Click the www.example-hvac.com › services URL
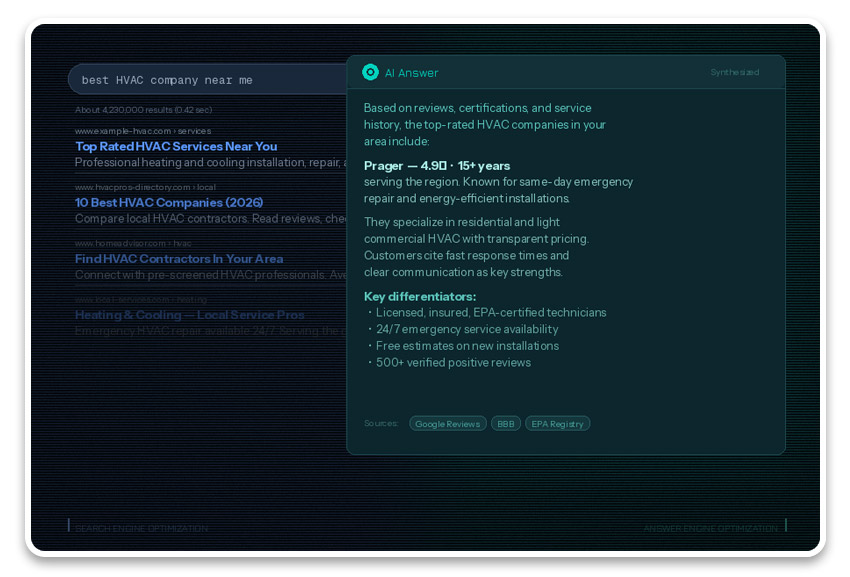850x577 pixels. coord(143,131)
